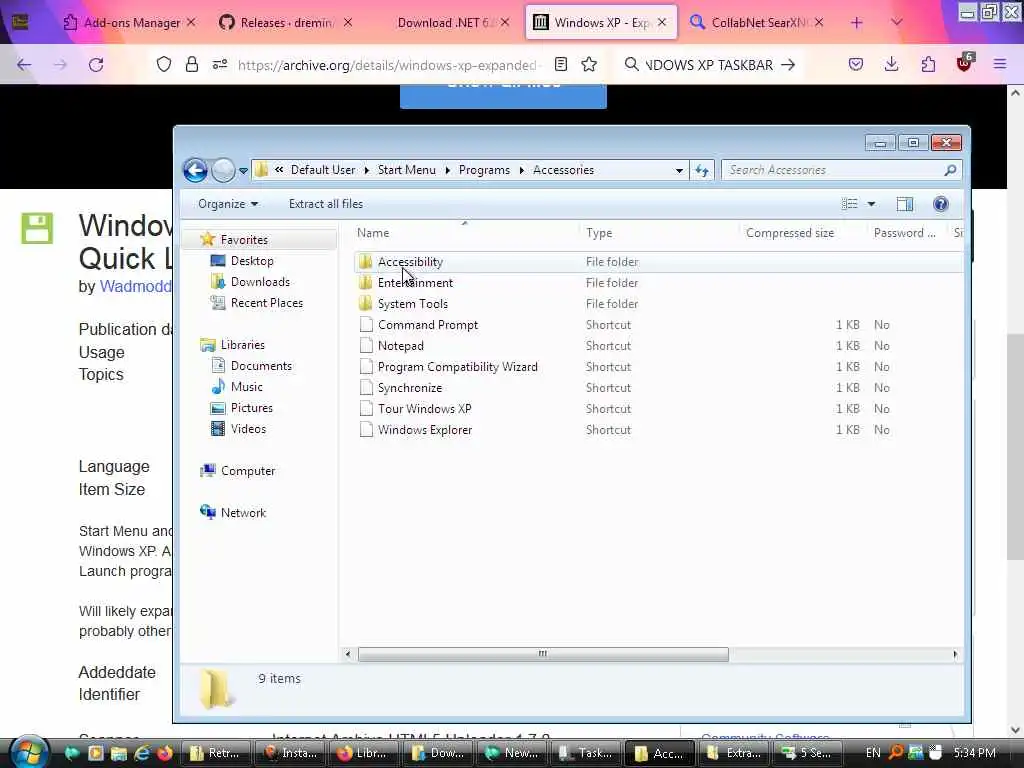The width and height of the screenshot is (1024, 768).
Task: Open the view options dropdown arrow
Action: (x=871, y=204)
